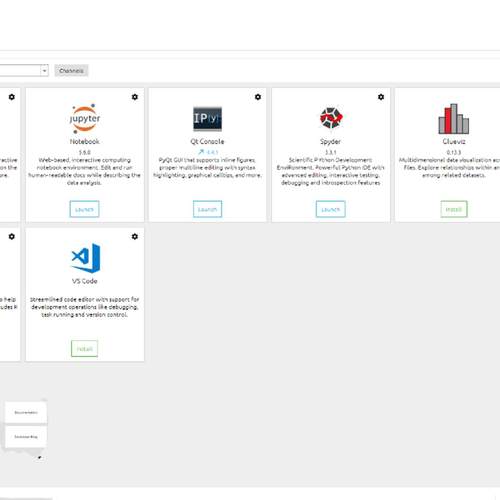Viewport: 500px width, 500px height.
Task: Select the Glueviz title text
Action: pos(454,142)
